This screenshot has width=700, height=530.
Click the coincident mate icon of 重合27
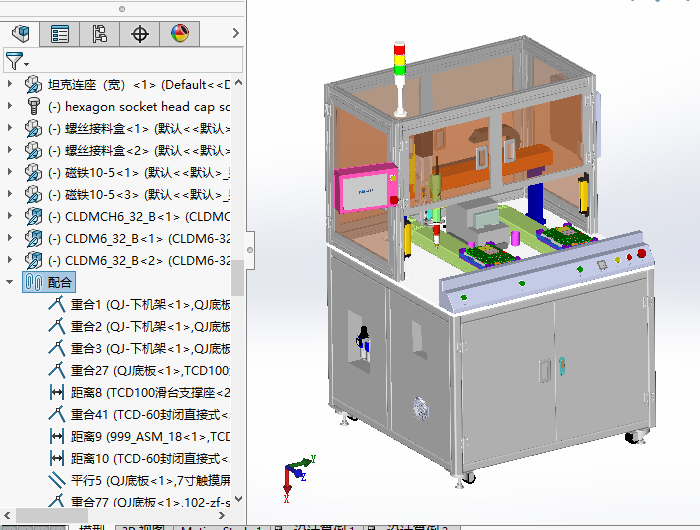coord(57,370)
